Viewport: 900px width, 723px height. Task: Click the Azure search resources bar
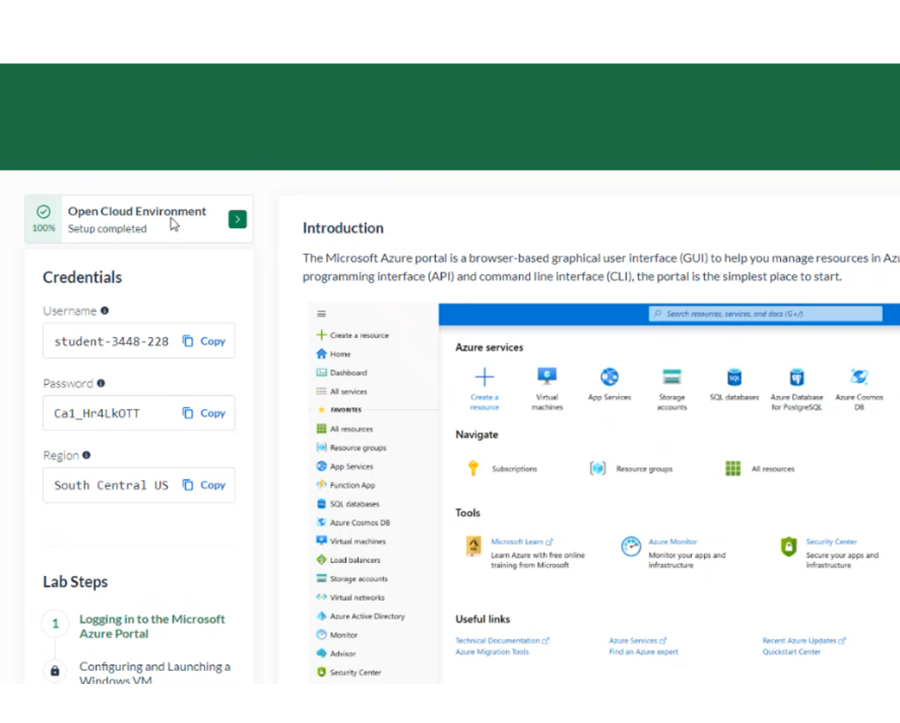coord(765,314)
